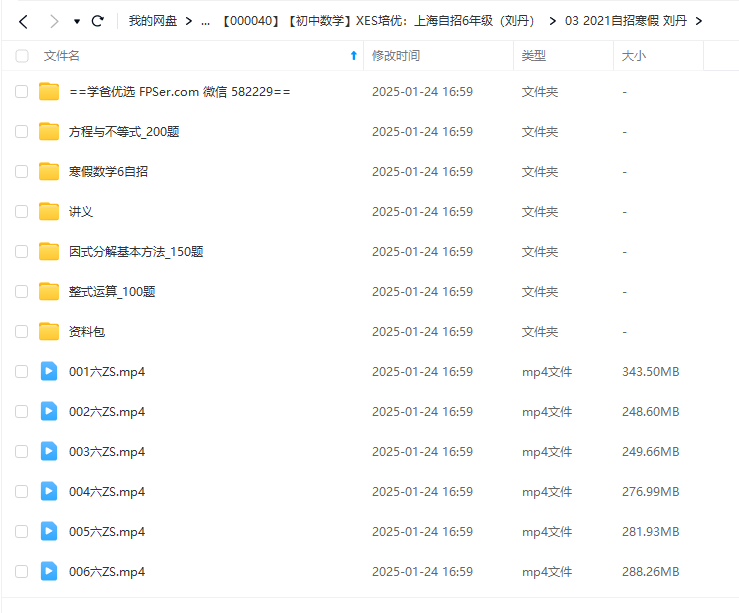Open folder name 整式运算_100题
Screen dimensions: 739x613
click(112, 292)
